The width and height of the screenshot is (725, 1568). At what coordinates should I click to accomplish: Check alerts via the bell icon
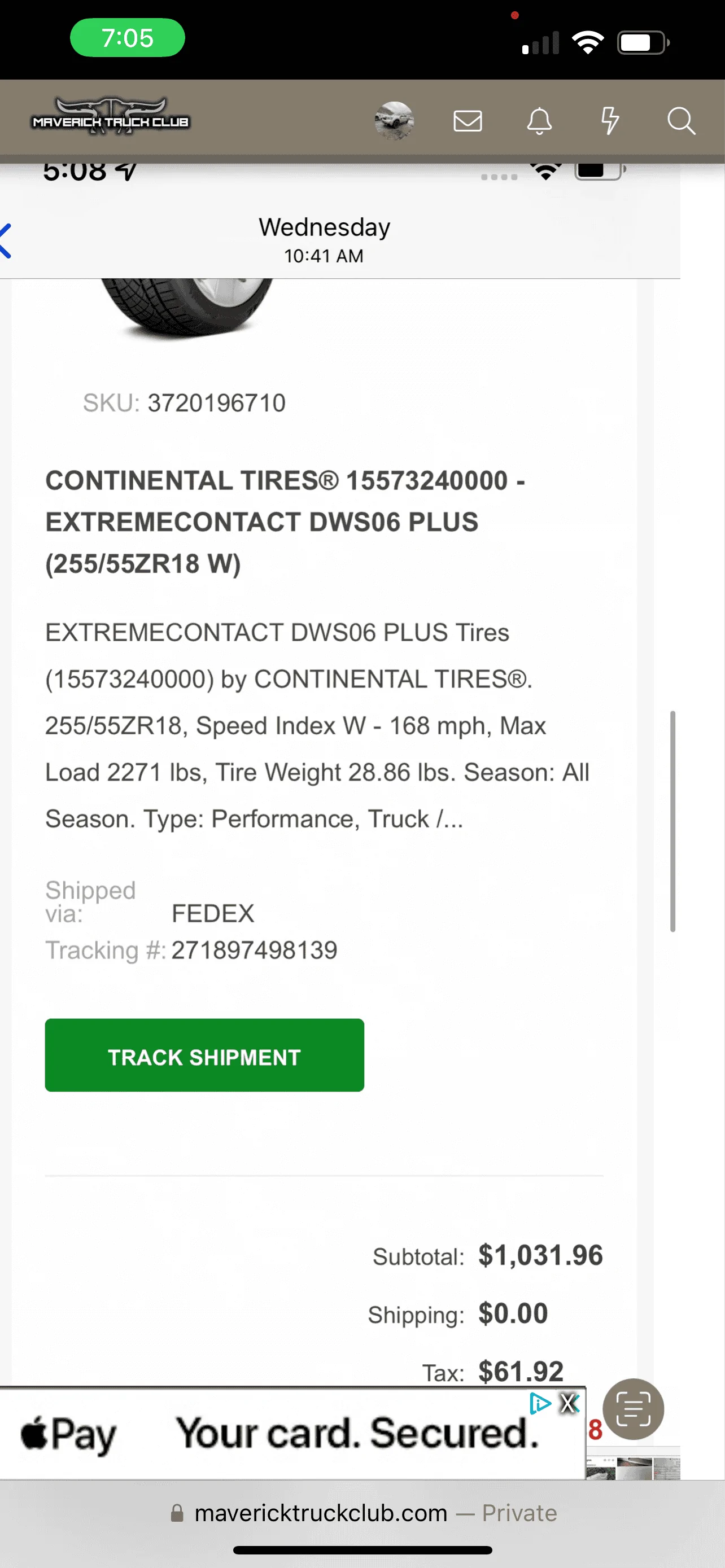pos(539,121)
